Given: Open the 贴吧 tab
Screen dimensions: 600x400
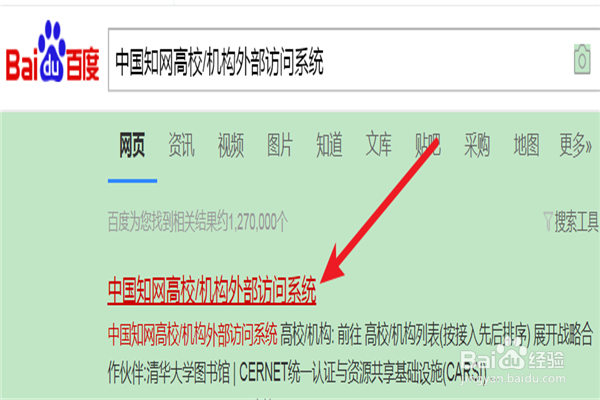Looking at the screenshot, I should (x=428, y=145).
